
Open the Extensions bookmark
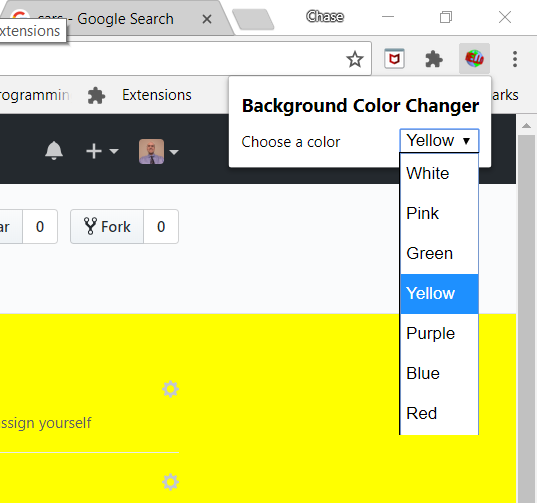(x=139, y=95)
